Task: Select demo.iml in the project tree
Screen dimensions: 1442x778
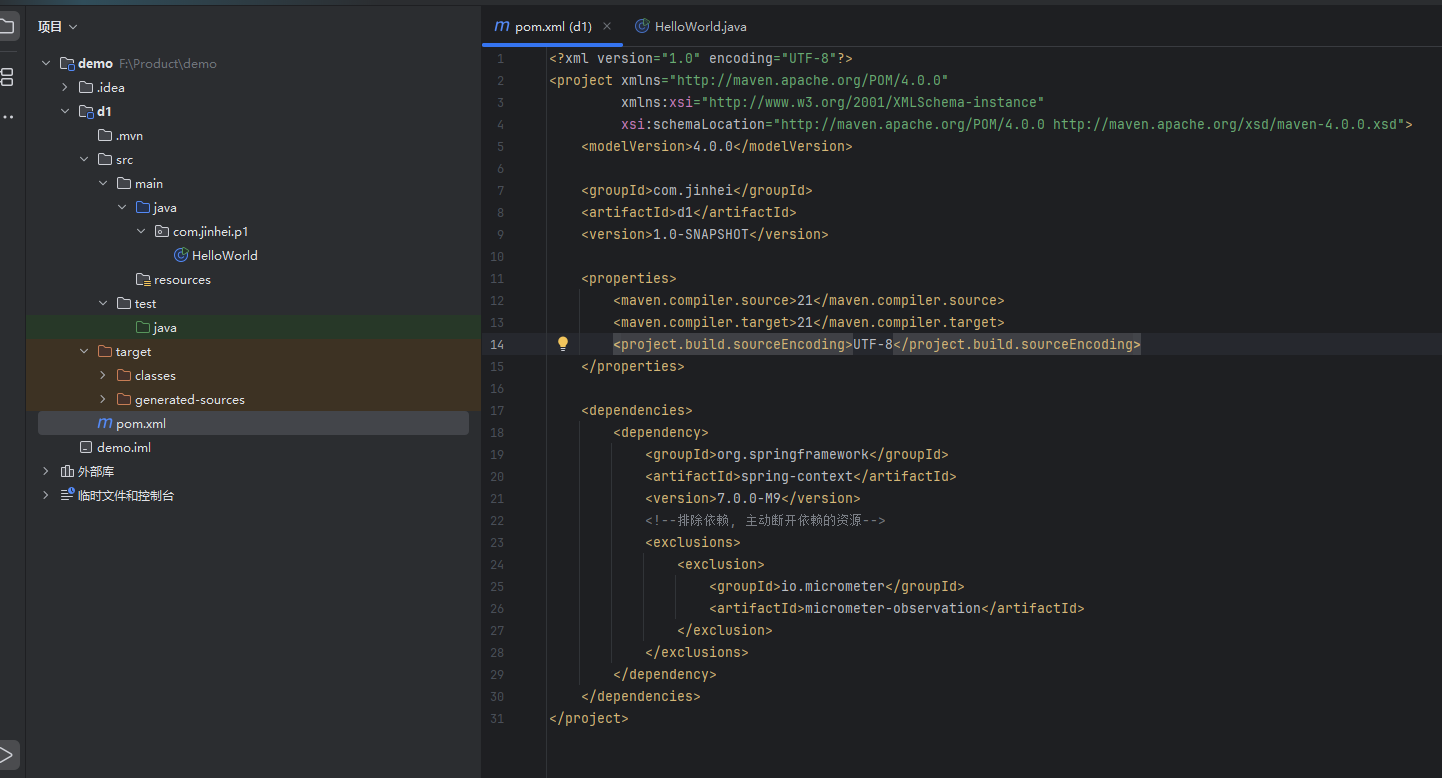Action: (x=124, y=447)
